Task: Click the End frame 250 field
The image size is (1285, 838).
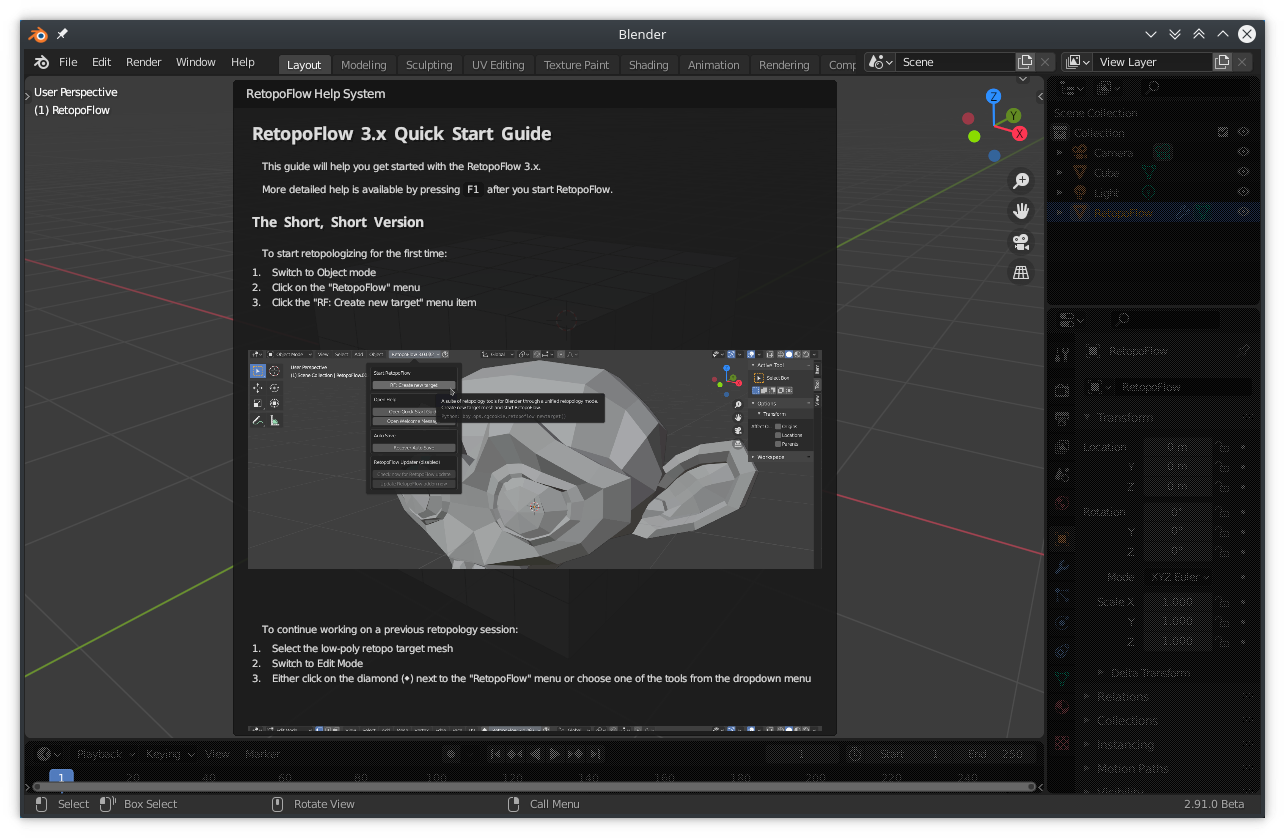Action: (997, 754)
